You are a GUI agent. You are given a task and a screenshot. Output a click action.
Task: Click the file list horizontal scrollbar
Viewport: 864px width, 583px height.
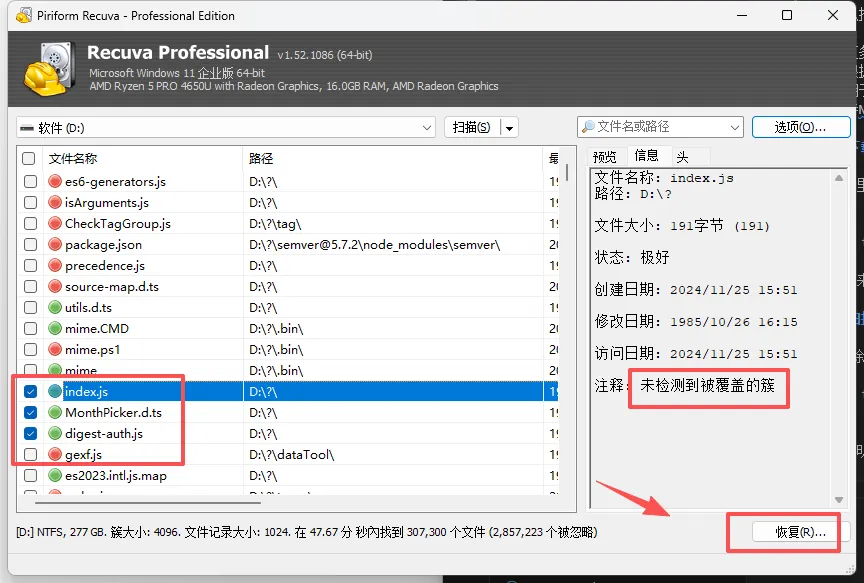point(148,503)
